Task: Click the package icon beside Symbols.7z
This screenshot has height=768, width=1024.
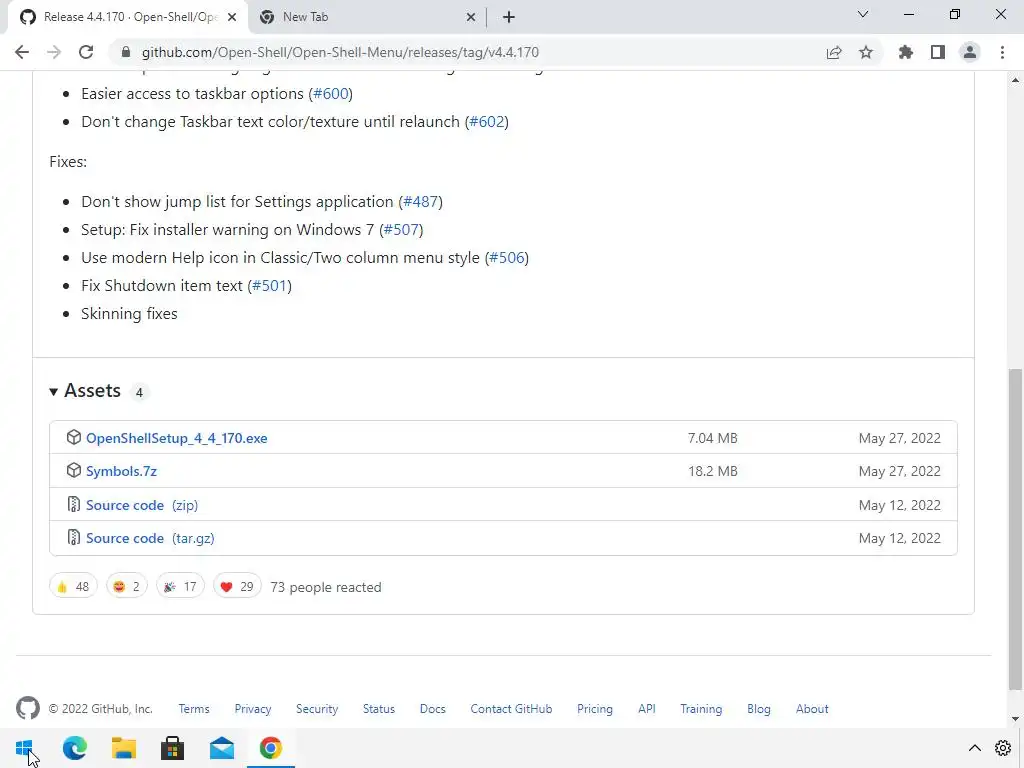Action: [74, 470]
